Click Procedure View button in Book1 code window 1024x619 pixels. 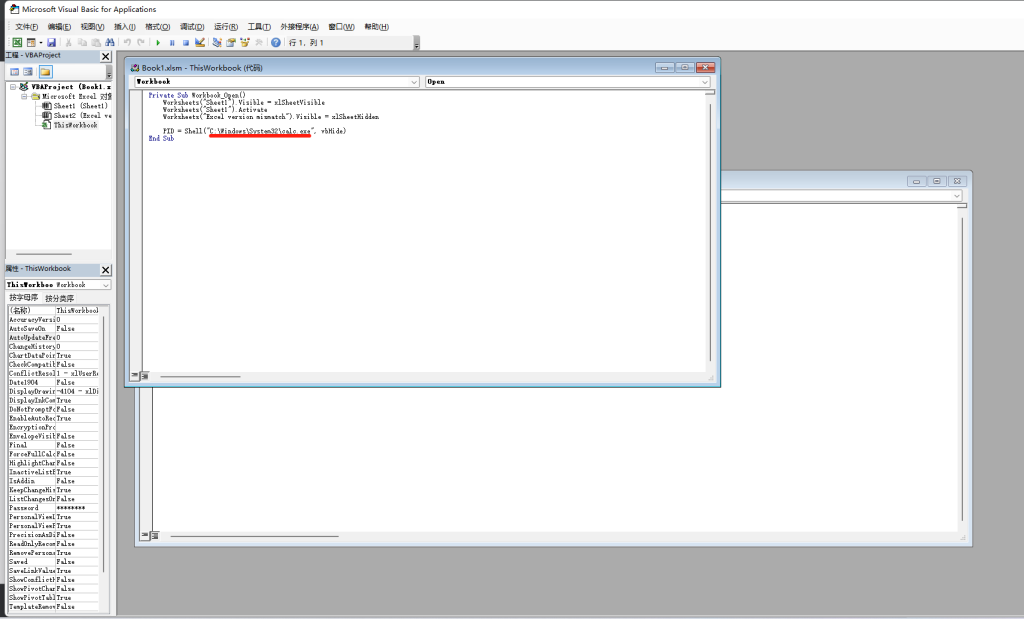point(135,376)
